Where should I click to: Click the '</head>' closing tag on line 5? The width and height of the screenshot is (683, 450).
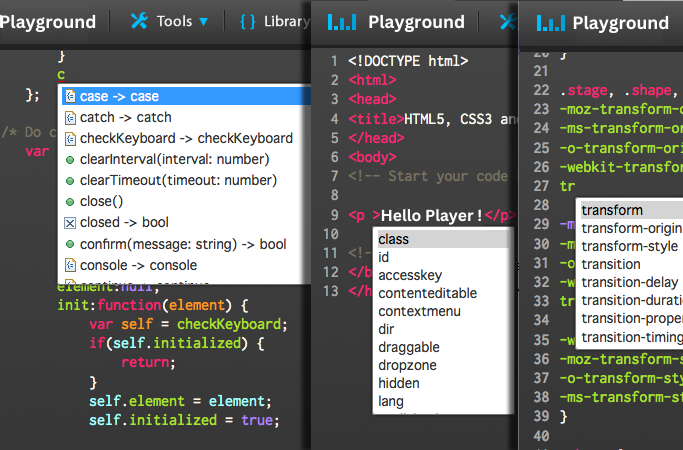point(376,138)
